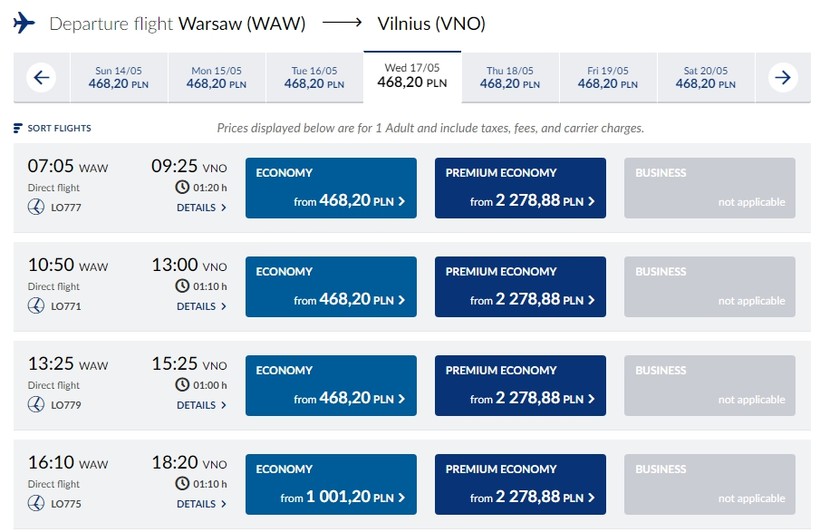Click the LOT logo beside LO777
The width and height of the screenshot is (820, 532).
(37, 207)
